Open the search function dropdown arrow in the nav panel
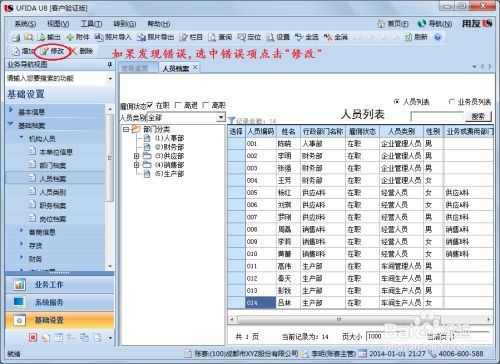500x364 pixels. tap(110, 79)
